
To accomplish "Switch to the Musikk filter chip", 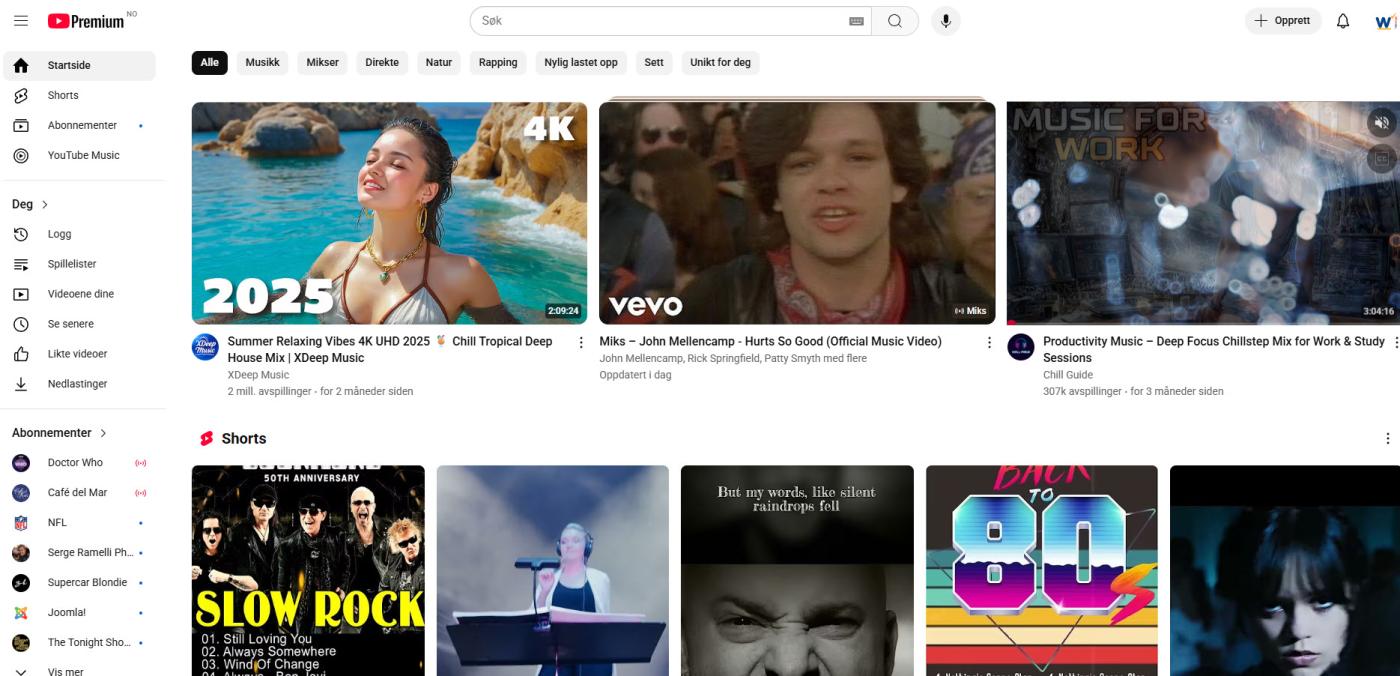I will coord(262,62).
